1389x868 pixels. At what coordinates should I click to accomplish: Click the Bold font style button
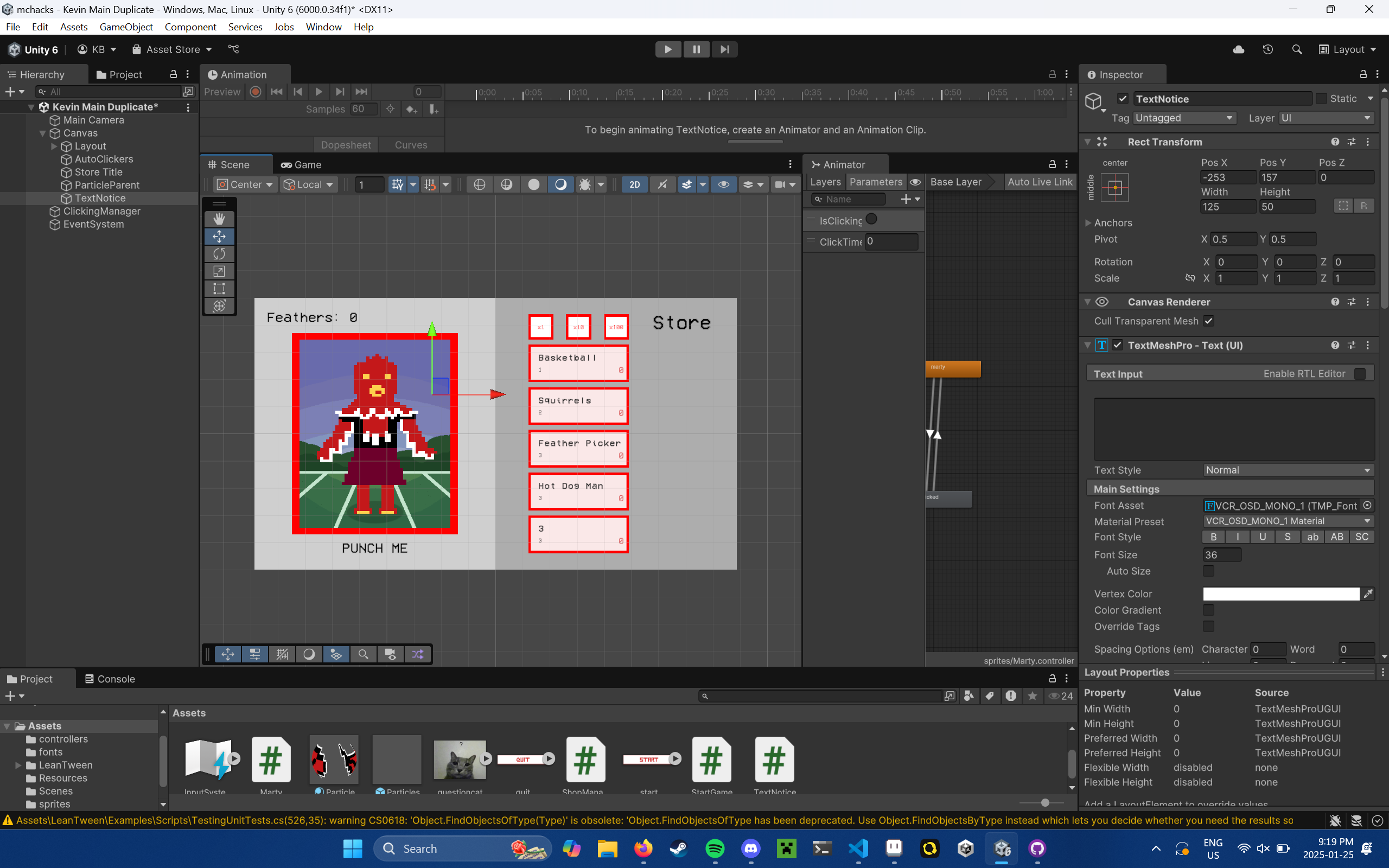pos(1213,537)
